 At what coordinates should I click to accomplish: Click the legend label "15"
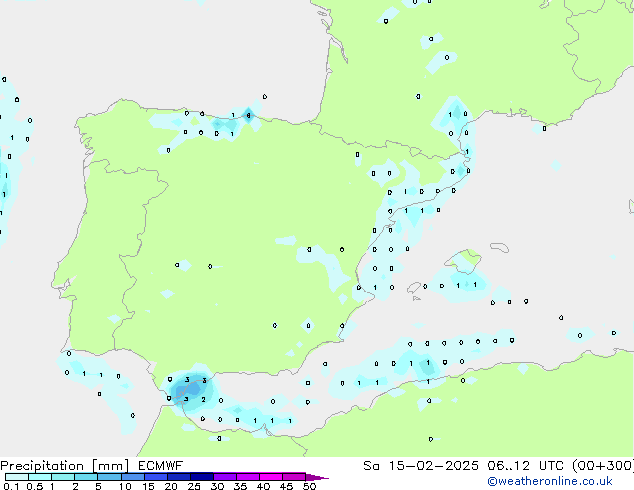click(148, 486)
